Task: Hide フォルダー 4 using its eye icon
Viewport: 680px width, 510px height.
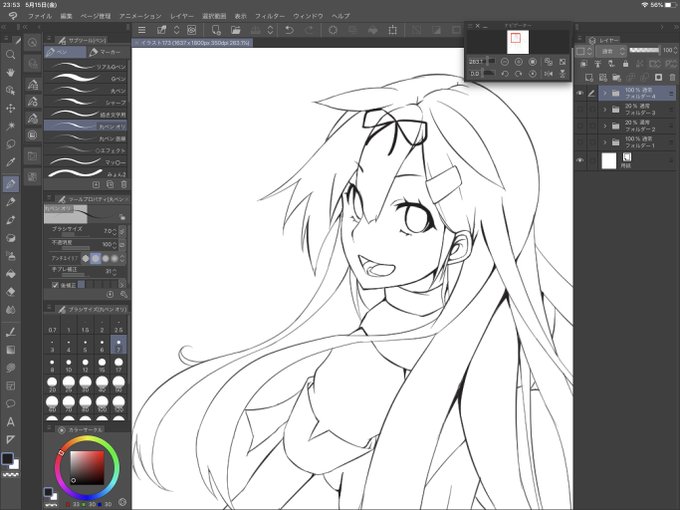Action: (580, 93)
